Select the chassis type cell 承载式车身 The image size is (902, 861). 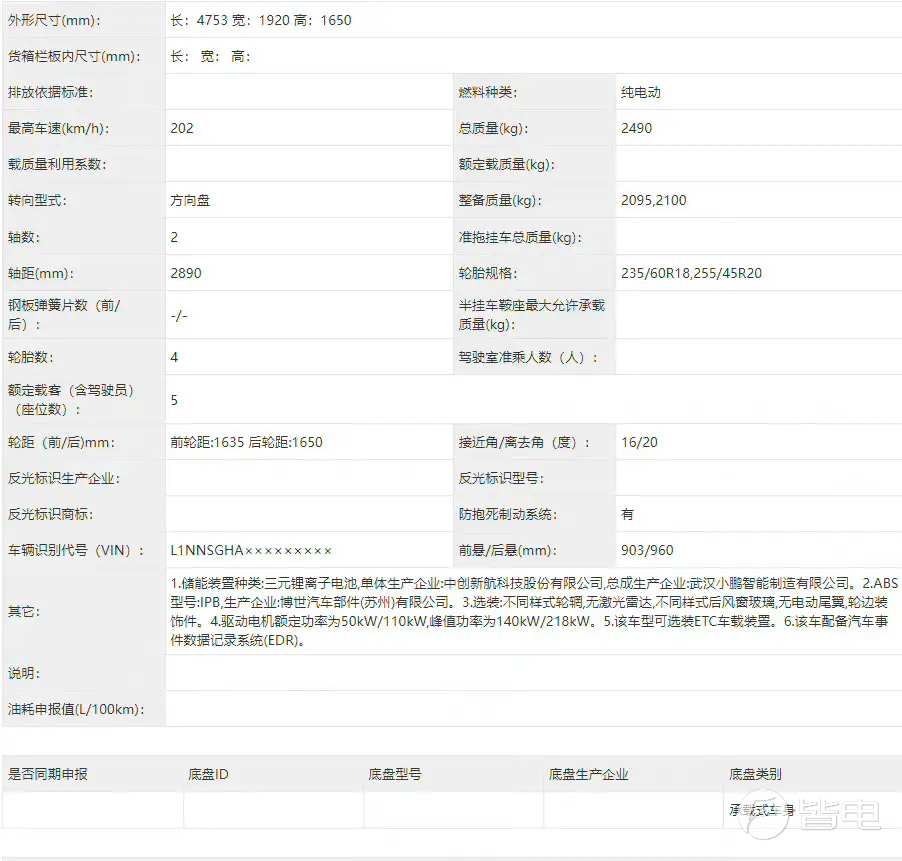[x=762, y=810]
